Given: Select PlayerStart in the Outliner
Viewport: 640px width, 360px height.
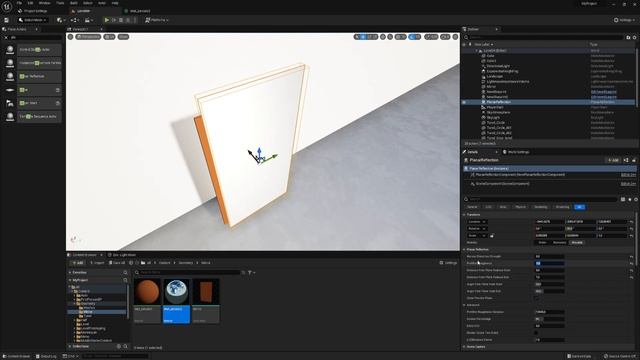Looking at the screenshot, I should [x=495, y=107].
